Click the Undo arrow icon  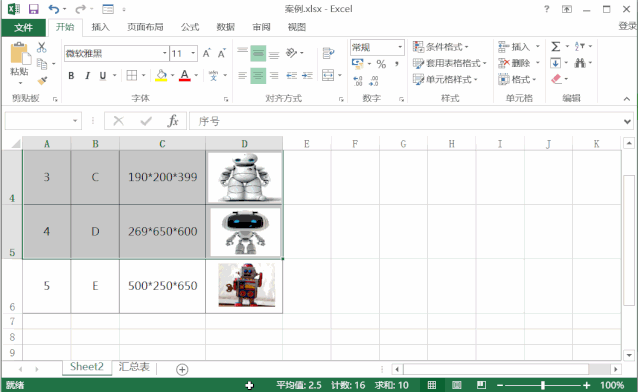(x=54, y=9)
